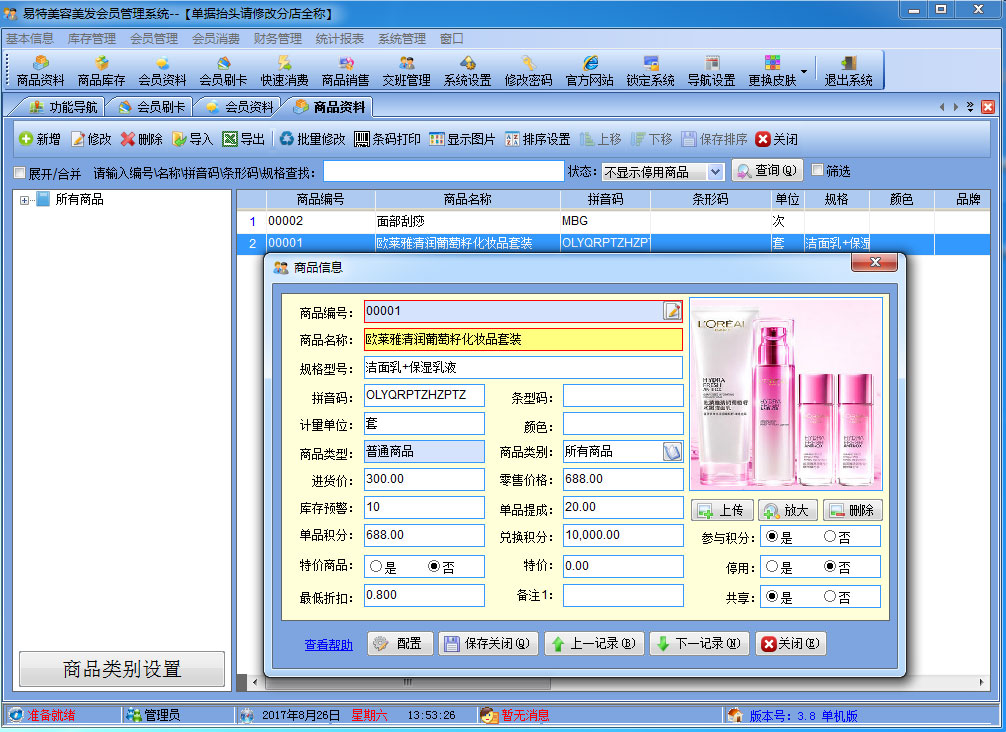Click 导入 to import products

(192, 139)
